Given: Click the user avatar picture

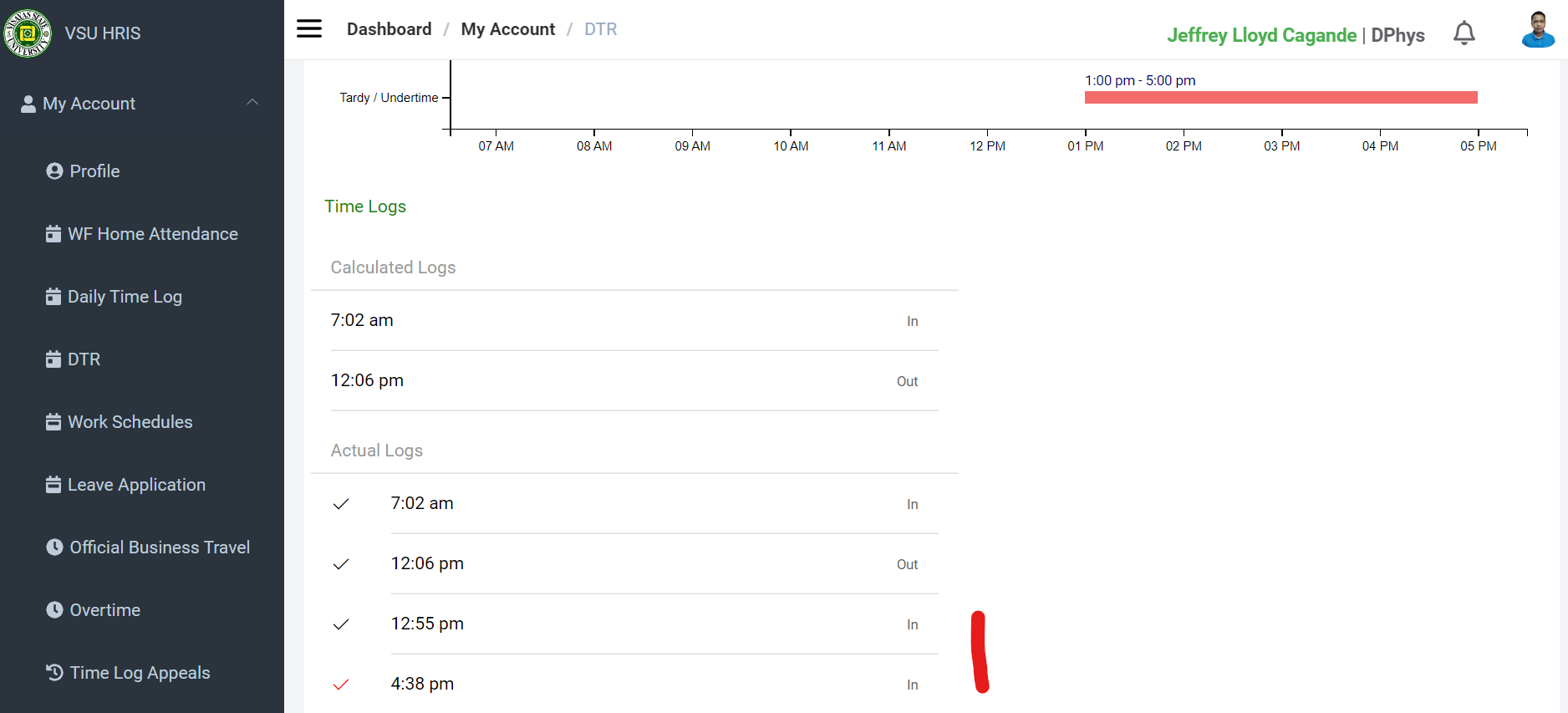Looking at the screenshot, I should (x=1538, y=30).
